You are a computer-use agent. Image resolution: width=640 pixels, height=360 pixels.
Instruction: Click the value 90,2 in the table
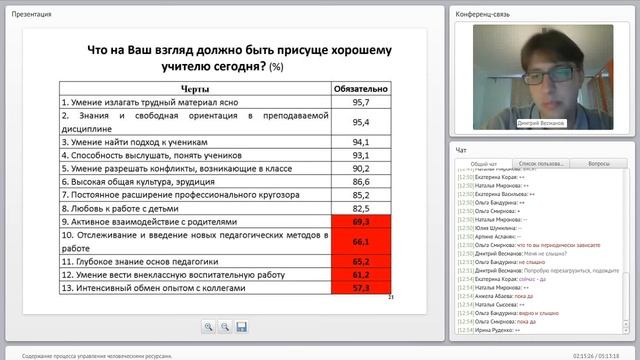coord(361,169)
